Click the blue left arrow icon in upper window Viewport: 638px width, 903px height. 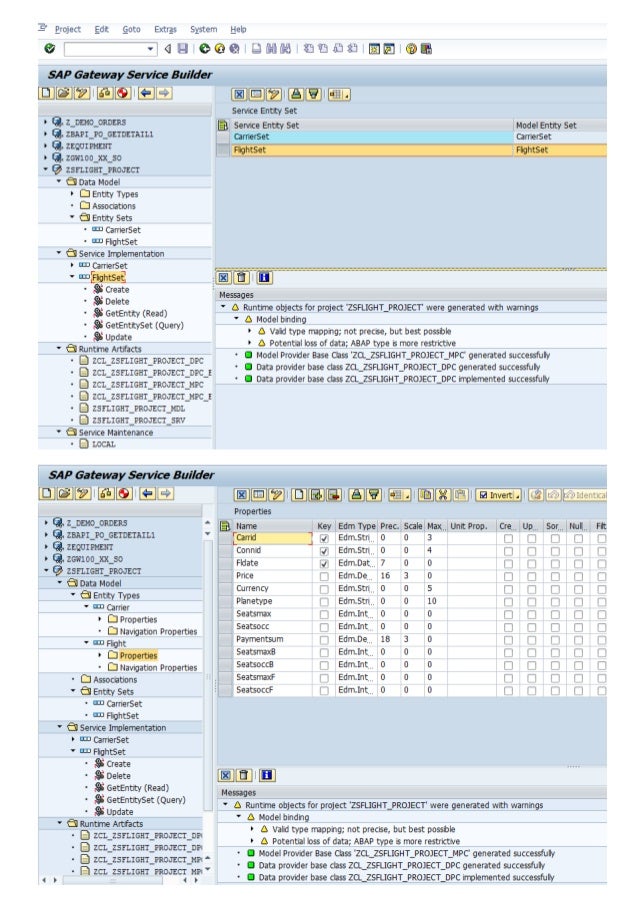[146, 93]
